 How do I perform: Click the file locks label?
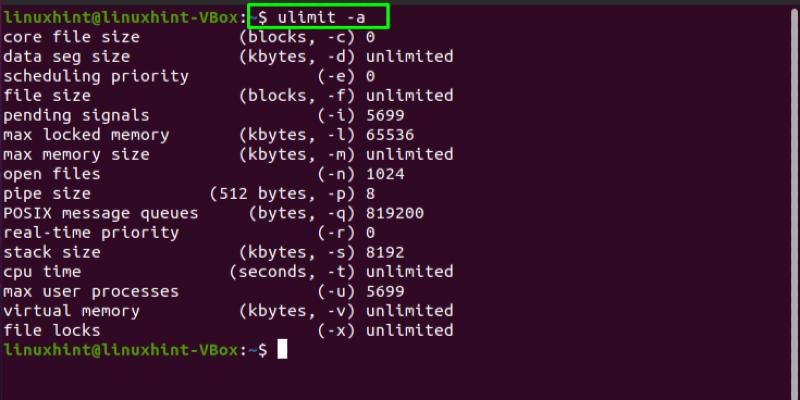coord(52,330)
